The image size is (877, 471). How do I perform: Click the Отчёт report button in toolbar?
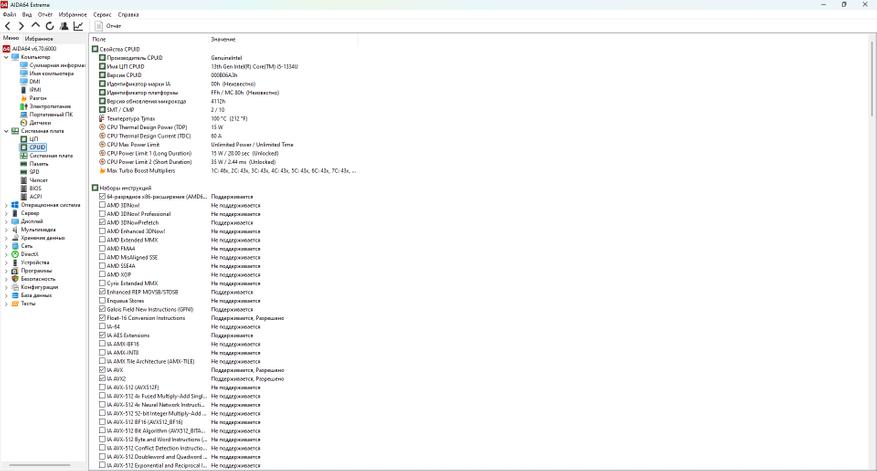[108, 26]
